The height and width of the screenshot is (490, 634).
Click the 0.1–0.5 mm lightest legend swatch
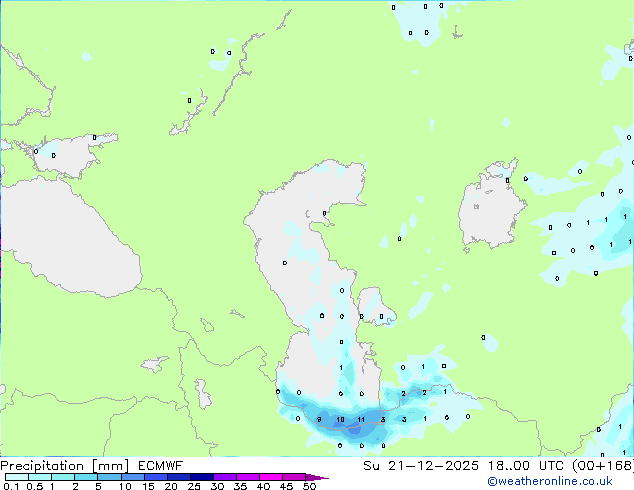tap(17, 477)
